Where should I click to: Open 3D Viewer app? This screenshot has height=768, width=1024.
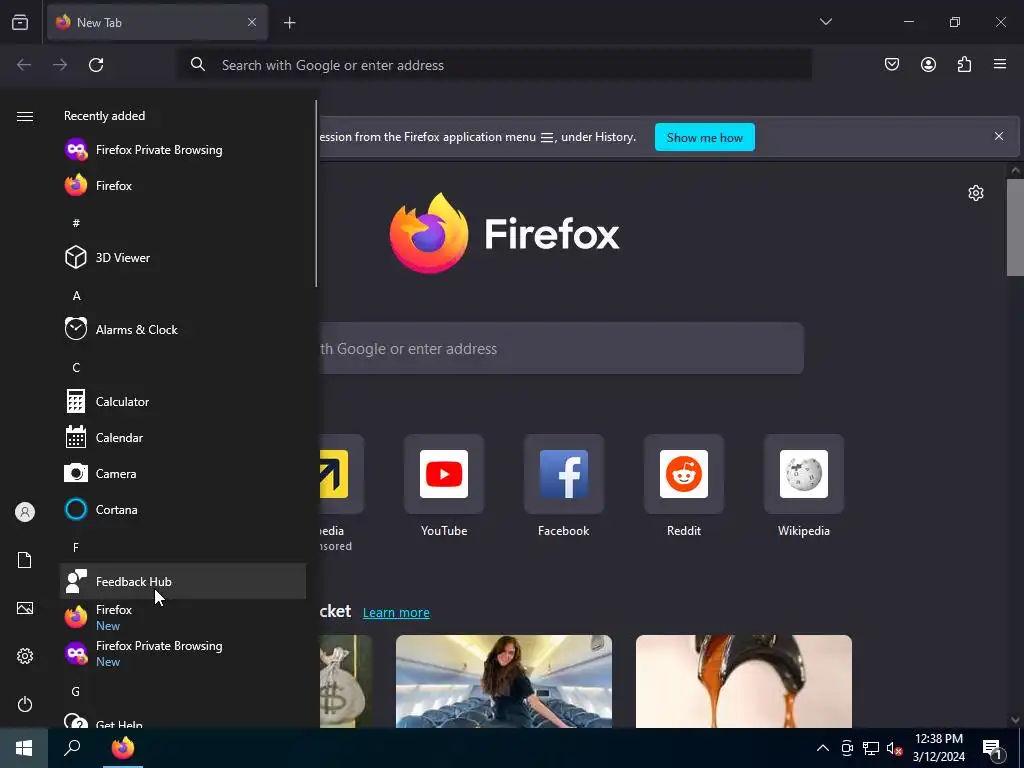coord(183,257)
